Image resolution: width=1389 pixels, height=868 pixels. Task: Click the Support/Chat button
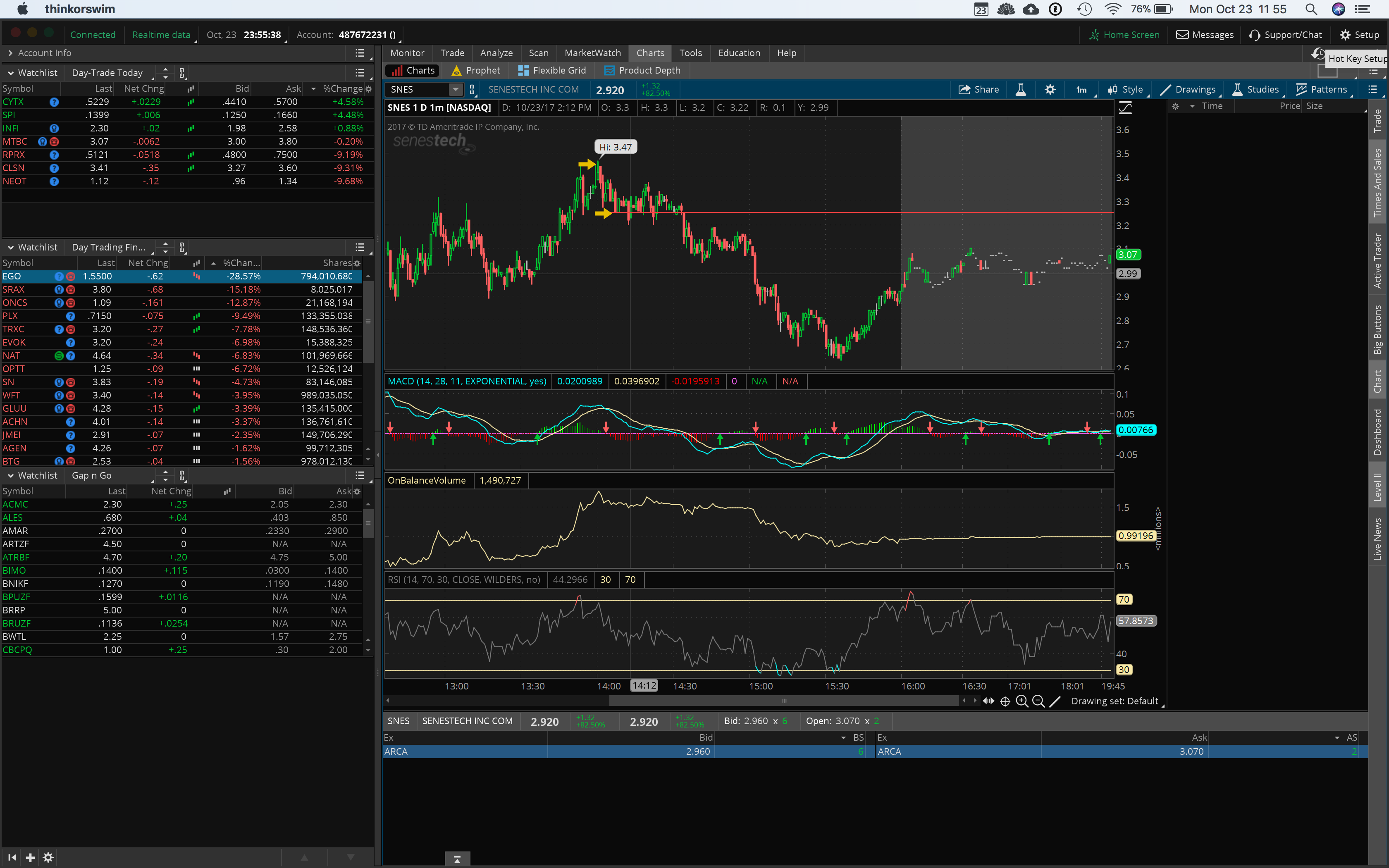1285,35
